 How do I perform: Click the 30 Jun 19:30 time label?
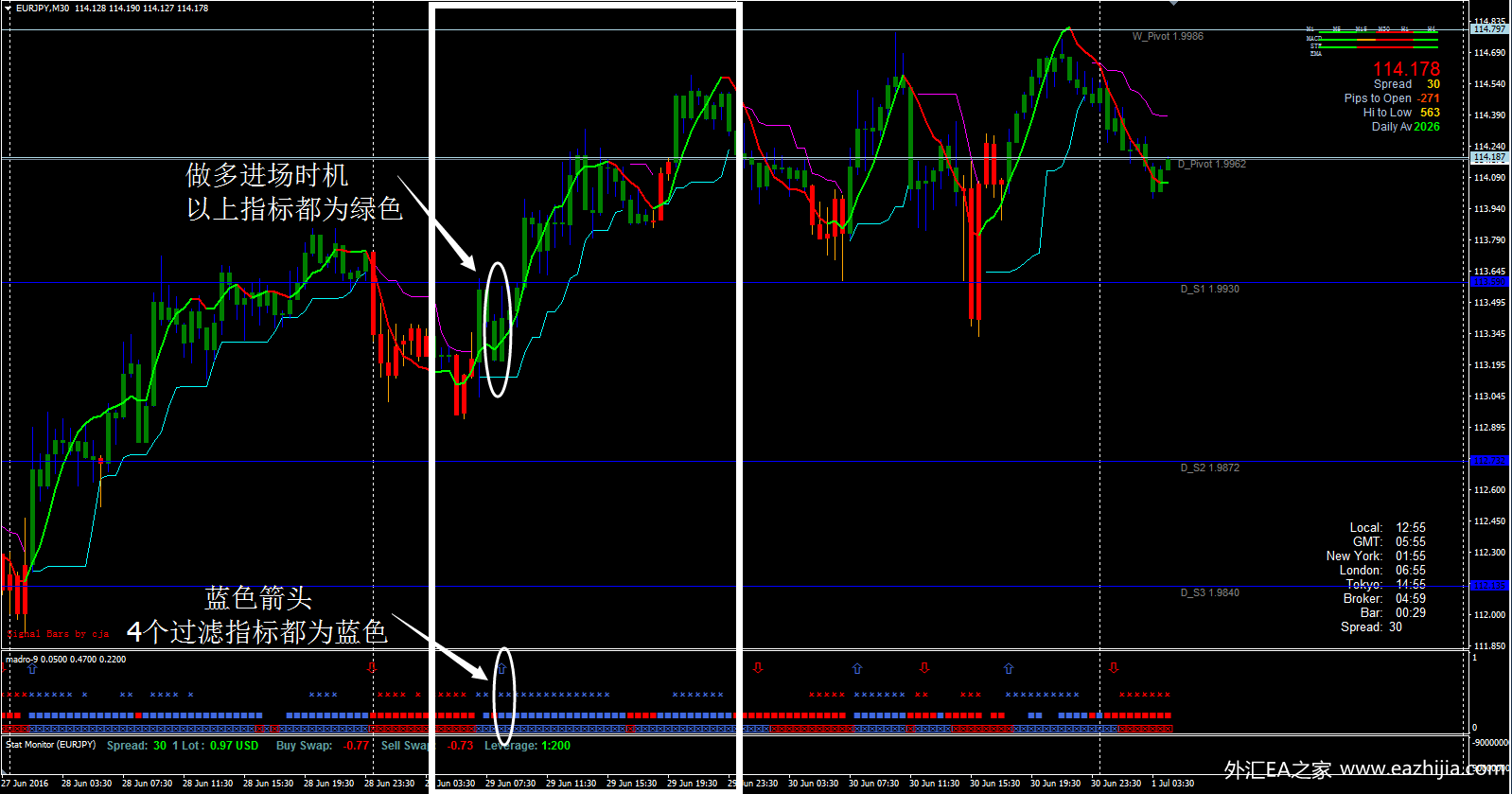tap(1055, 783)
